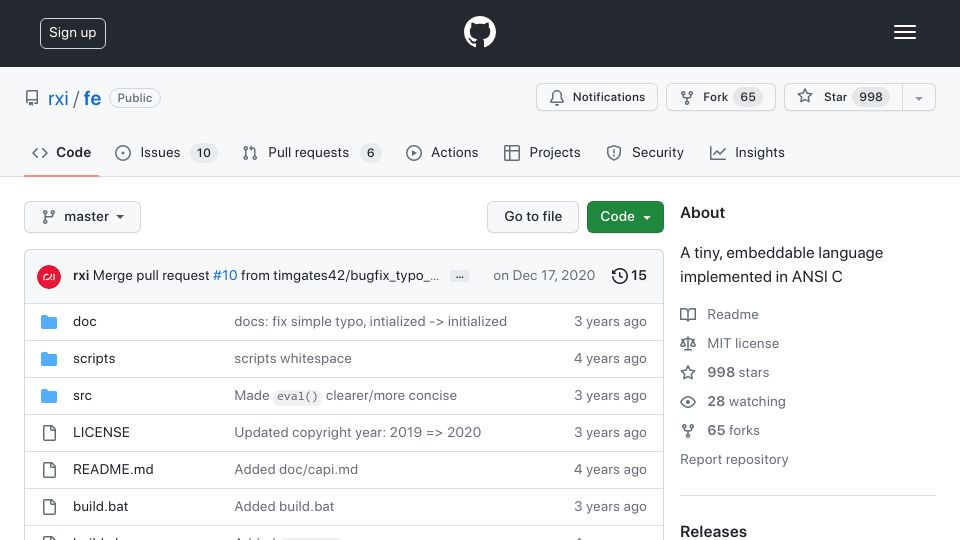This screenshot has height=540, width=960.
Task: Fork the repository with Fork button
Action: (721, 97)
